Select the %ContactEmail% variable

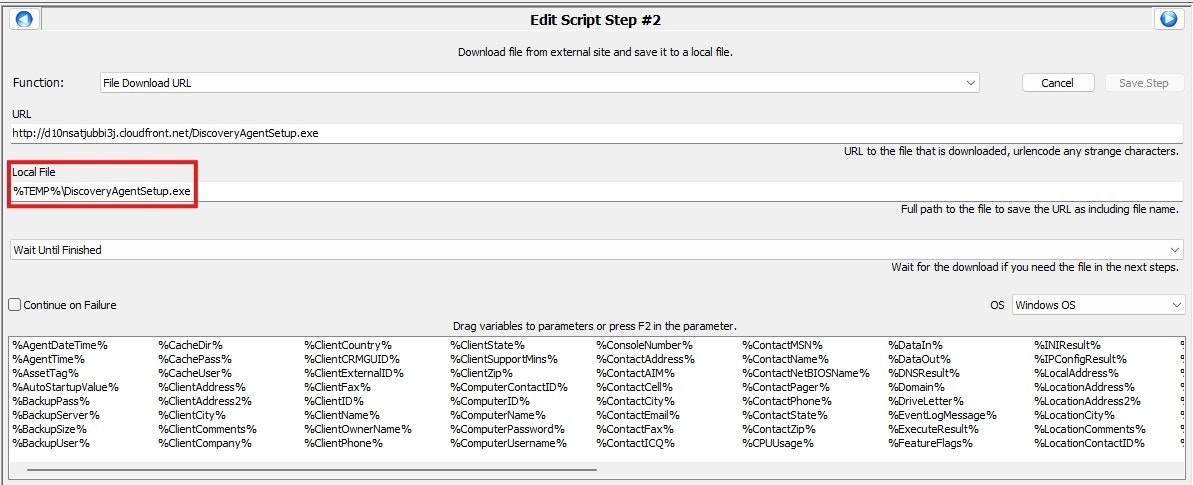(638, 415)
